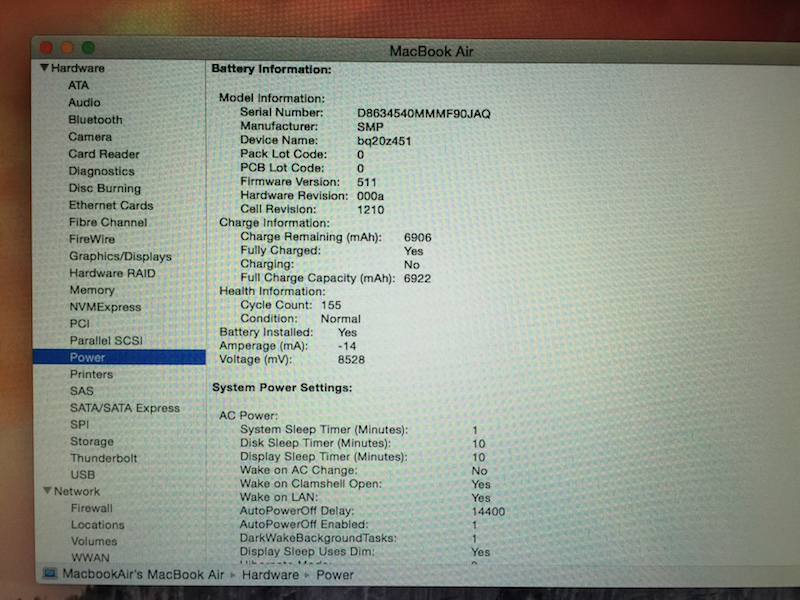Click Power in the bottom path bar

coord(335,575)
